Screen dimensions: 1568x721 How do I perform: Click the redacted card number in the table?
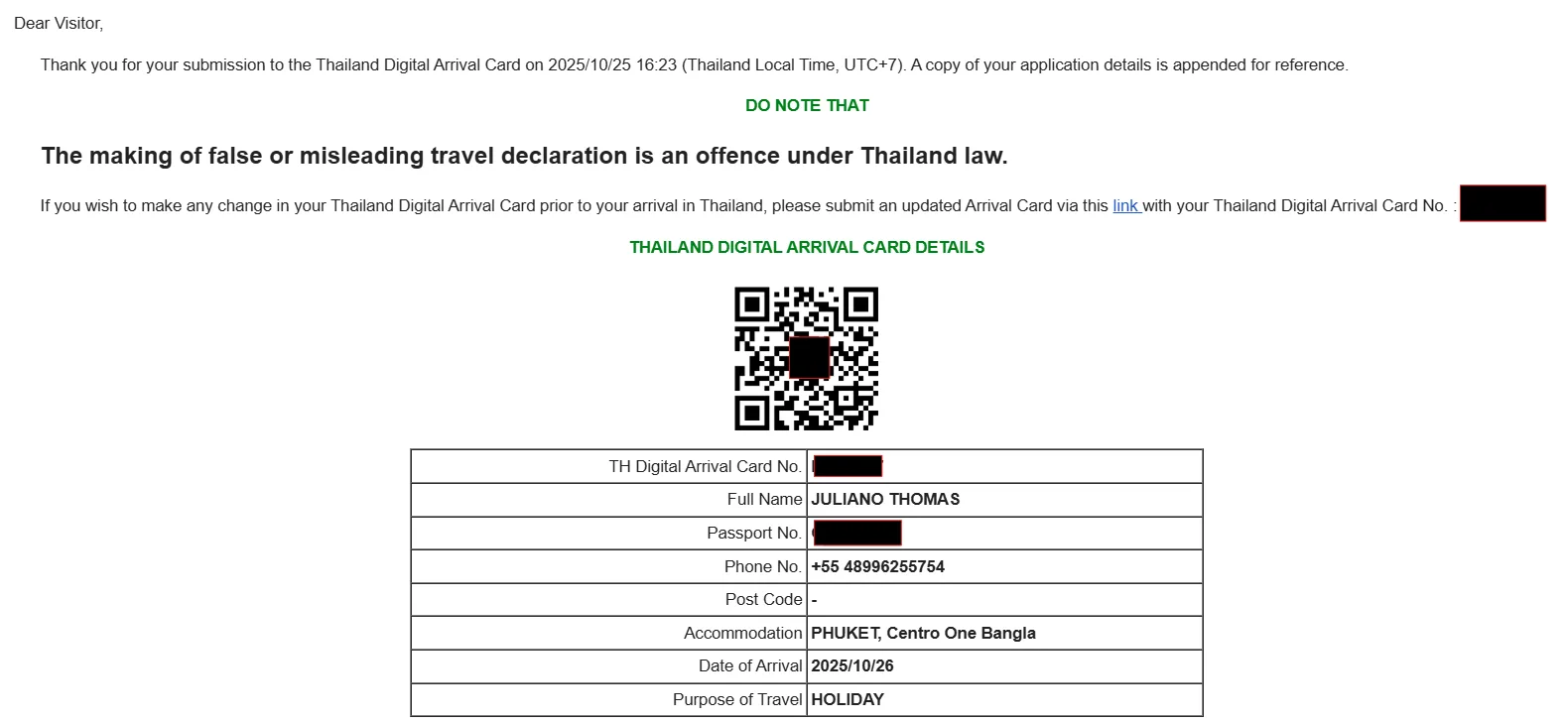click(x=848, y=466)
